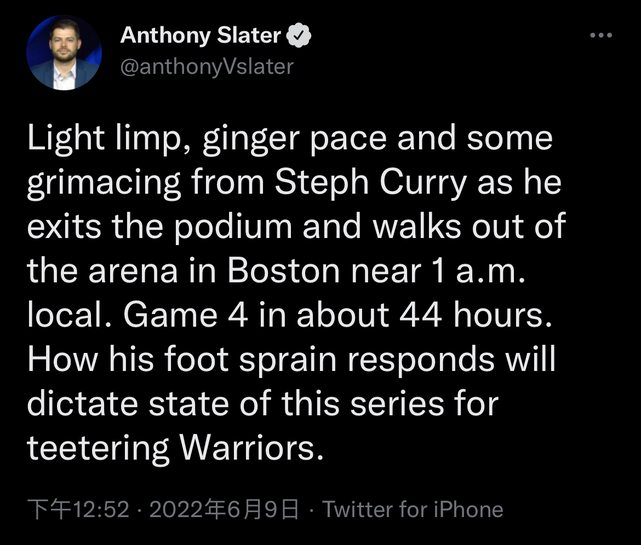Open the three-dot more options menu
The width and height of the screenshot is (641, 545).
point(599,36)
